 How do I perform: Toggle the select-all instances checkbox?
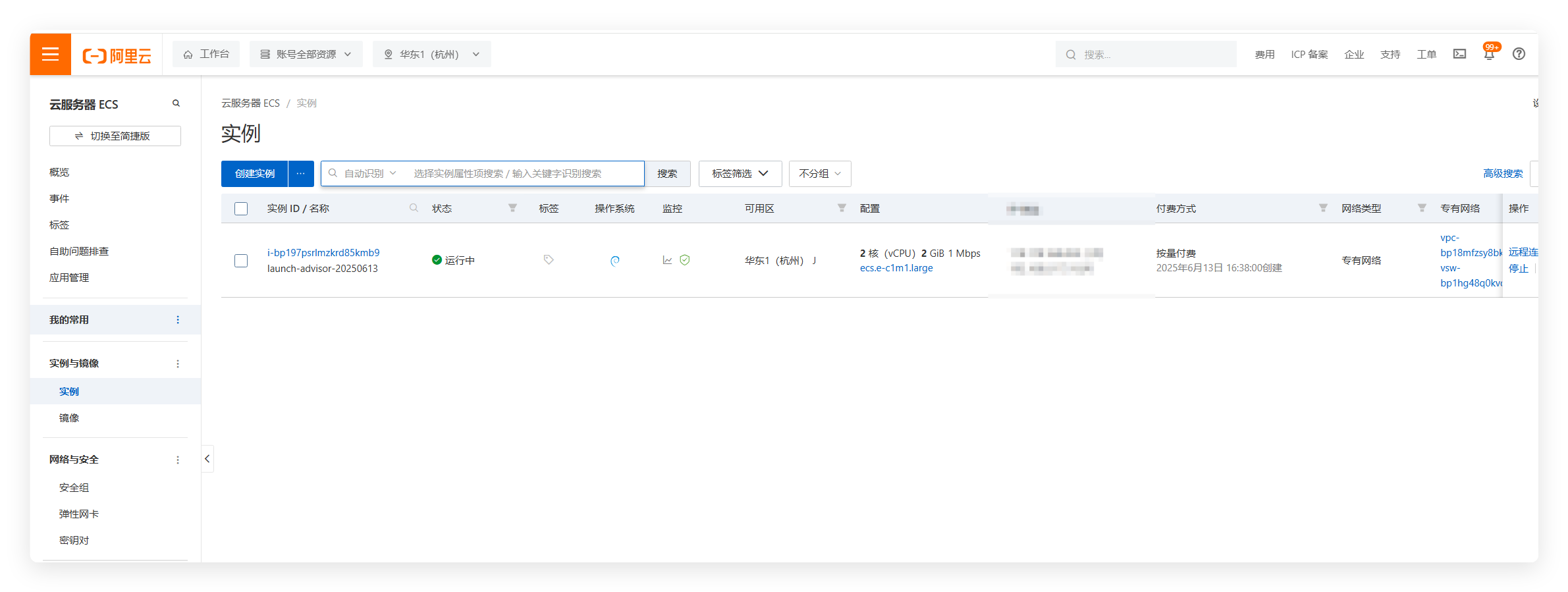[x=241, y=209]
